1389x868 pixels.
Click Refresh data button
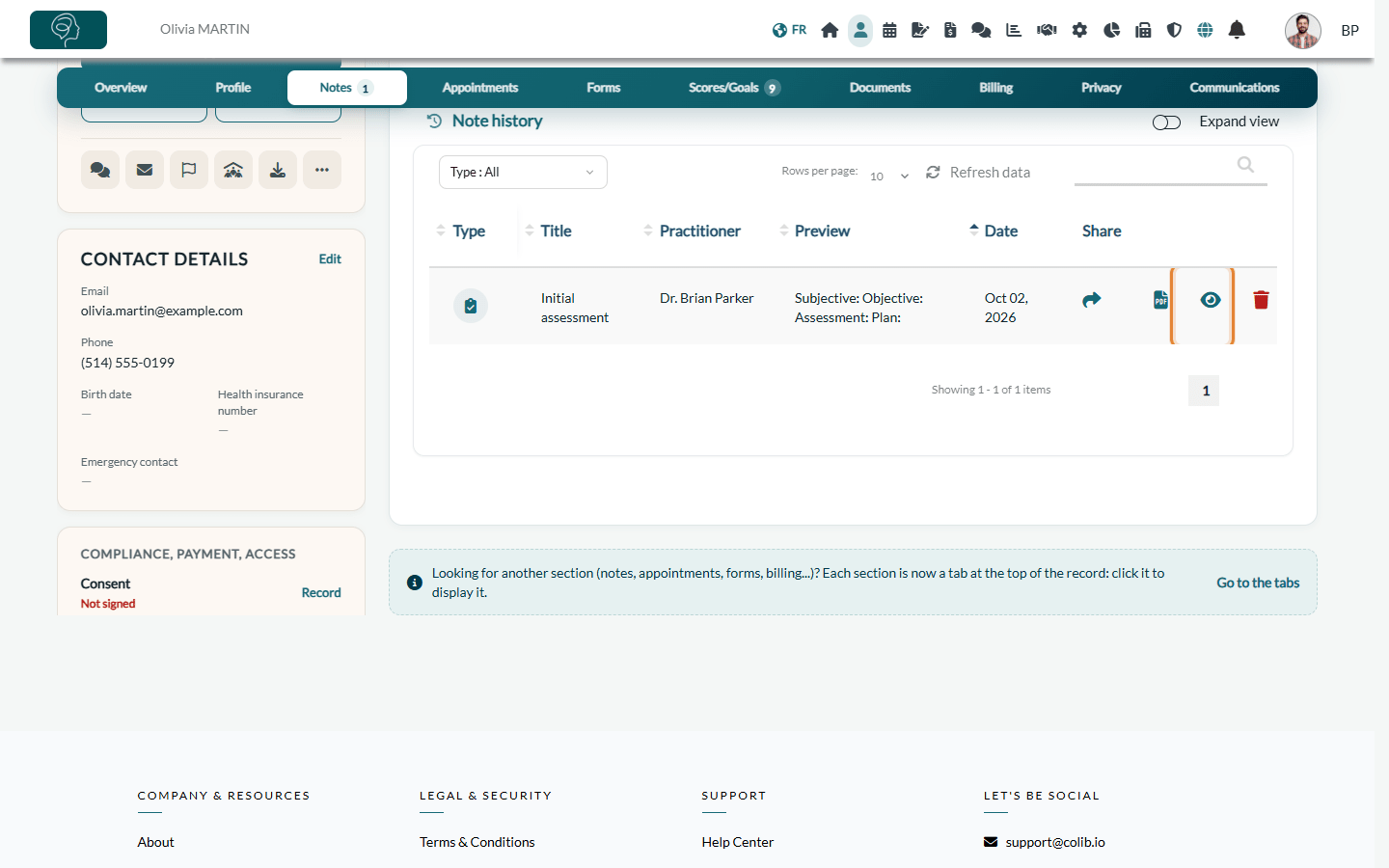coord(978,172)
